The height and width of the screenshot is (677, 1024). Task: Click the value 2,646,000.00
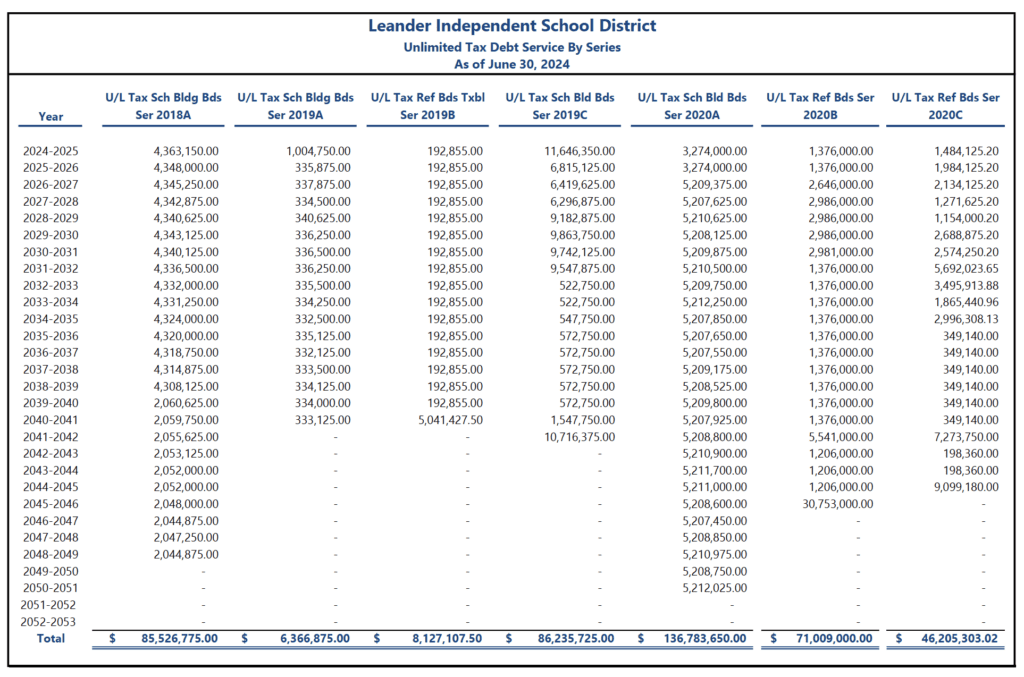(840, 185)
